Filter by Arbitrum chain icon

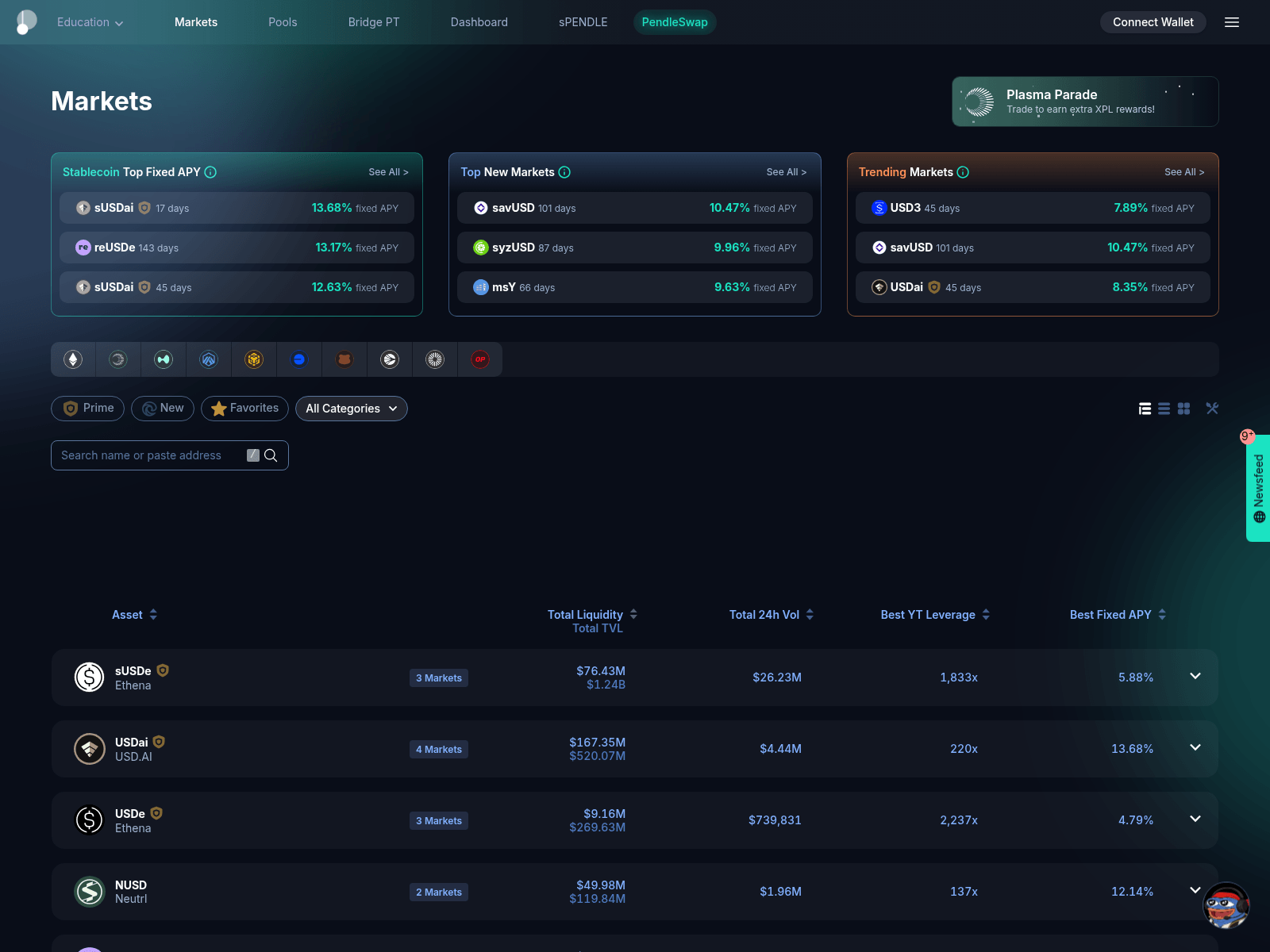click(x=209, y=359)
